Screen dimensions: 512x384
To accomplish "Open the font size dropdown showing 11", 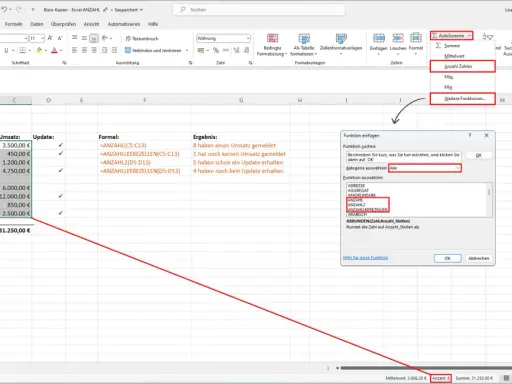I will [42, 38].
